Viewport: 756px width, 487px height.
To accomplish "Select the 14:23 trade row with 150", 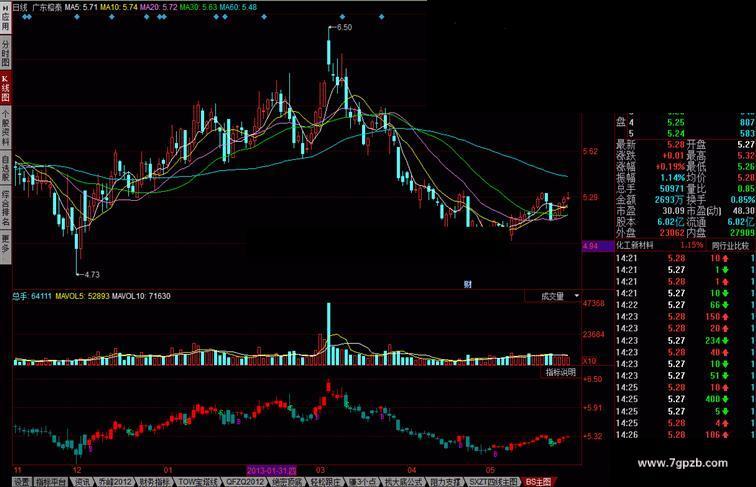I will [685, 316].
